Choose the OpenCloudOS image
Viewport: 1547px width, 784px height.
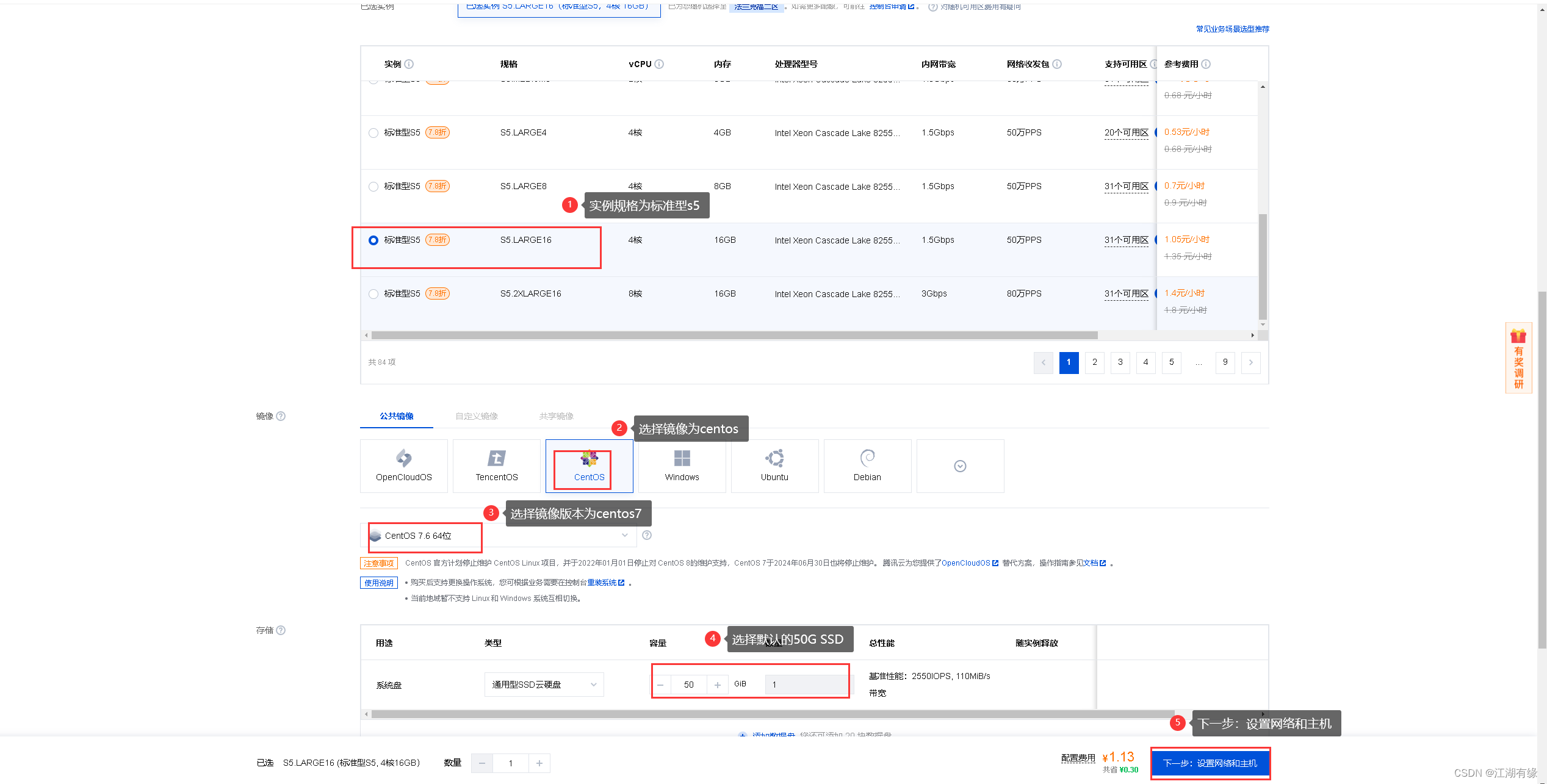[x=403, y=466]
